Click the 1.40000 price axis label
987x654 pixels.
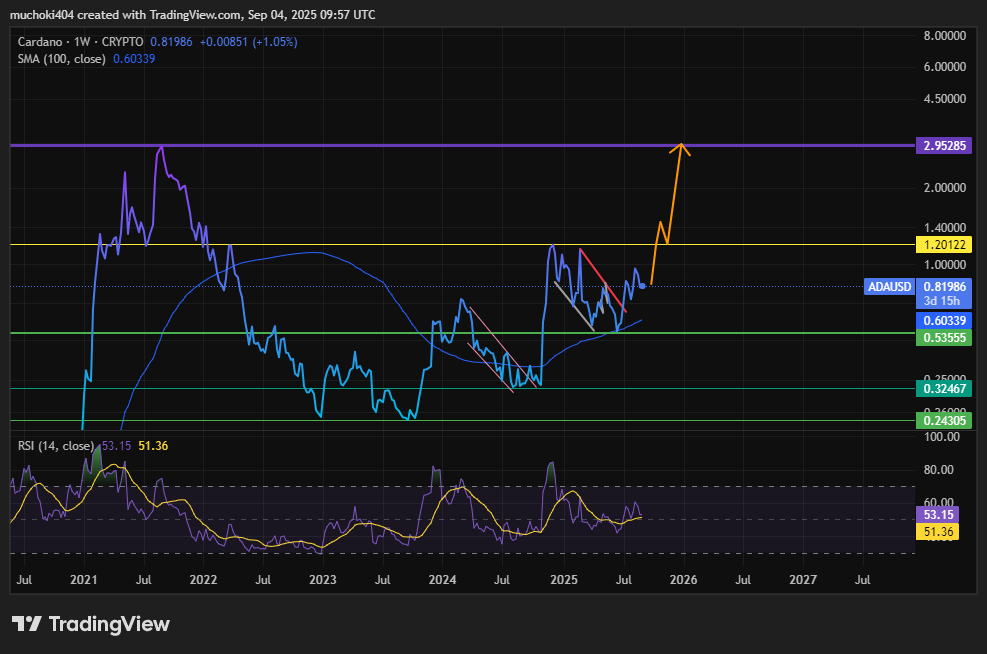pyautogui.click(x=944, y=227)
